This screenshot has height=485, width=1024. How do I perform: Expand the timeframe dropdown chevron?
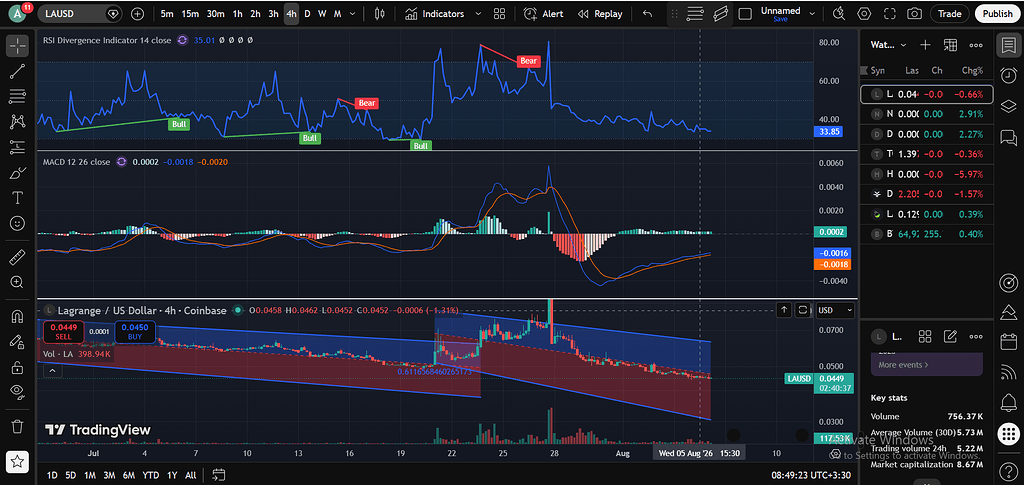(x=353, y=14)
